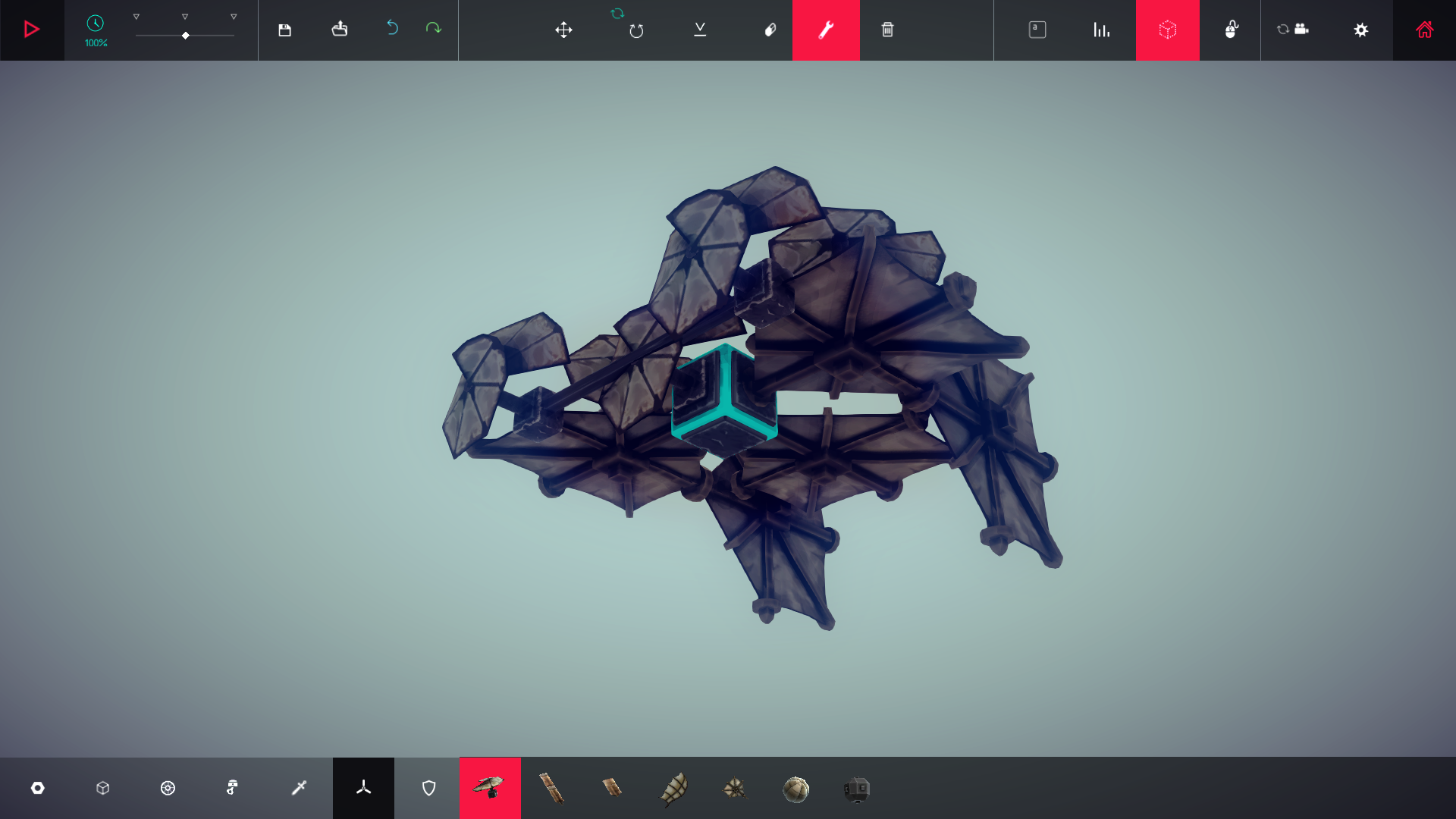Toggle the wrench key mapper tool
Image resolution: width=1456 pixels, height=819 pixels.
coord(826,30)
